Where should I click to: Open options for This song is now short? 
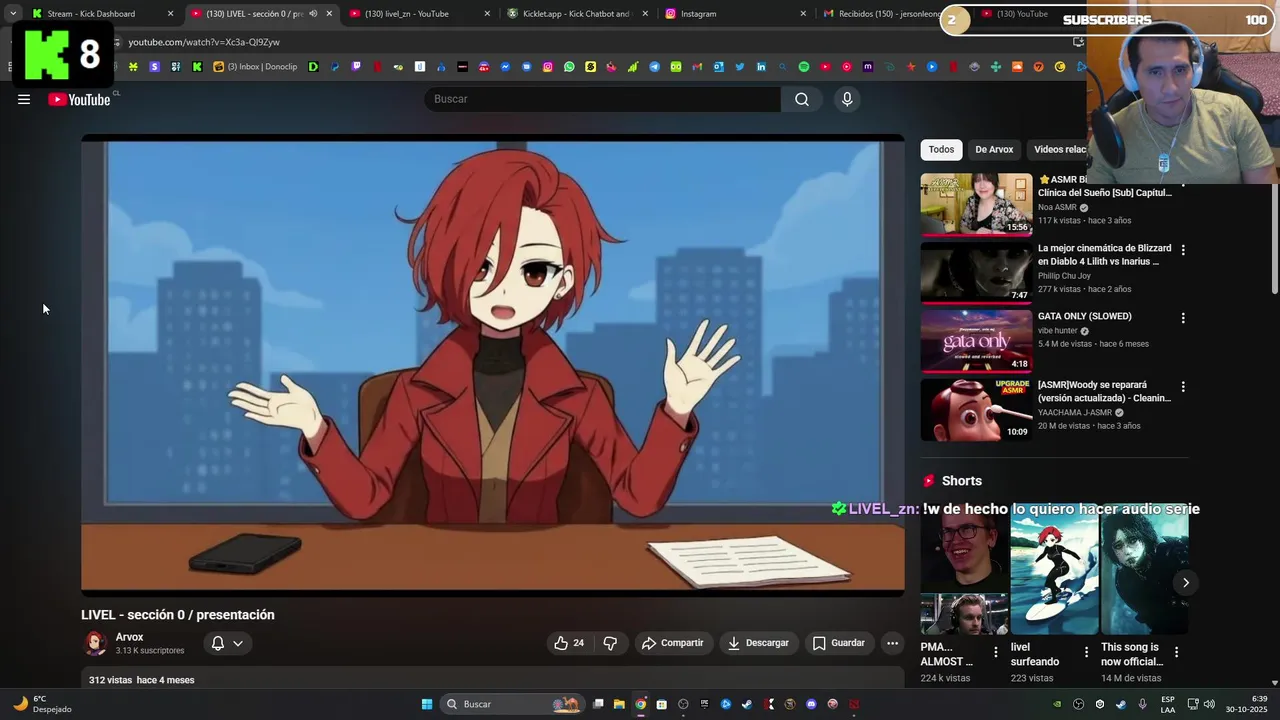point(1176,652)
